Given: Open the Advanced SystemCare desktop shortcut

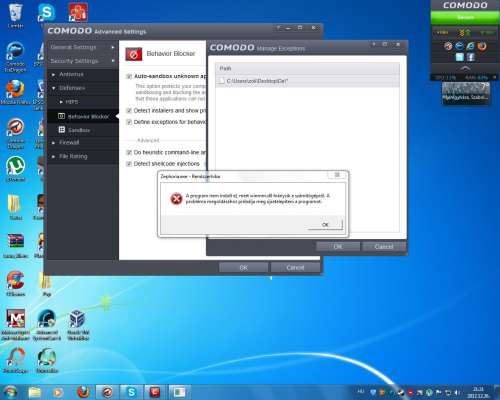Looking at the screenshot, I should pos(47,325).
